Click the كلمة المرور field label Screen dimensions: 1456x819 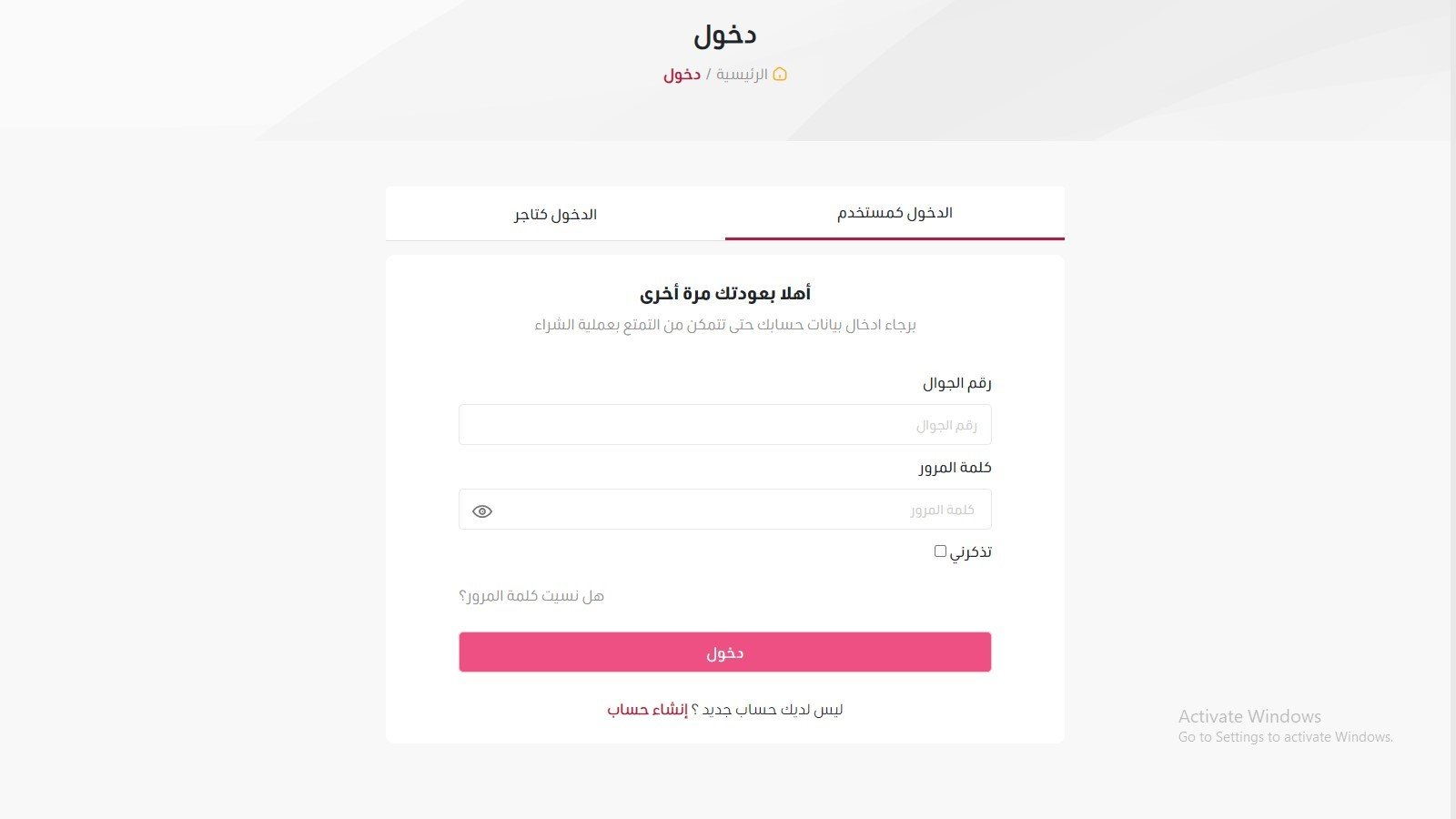click(x=955, y=468)
